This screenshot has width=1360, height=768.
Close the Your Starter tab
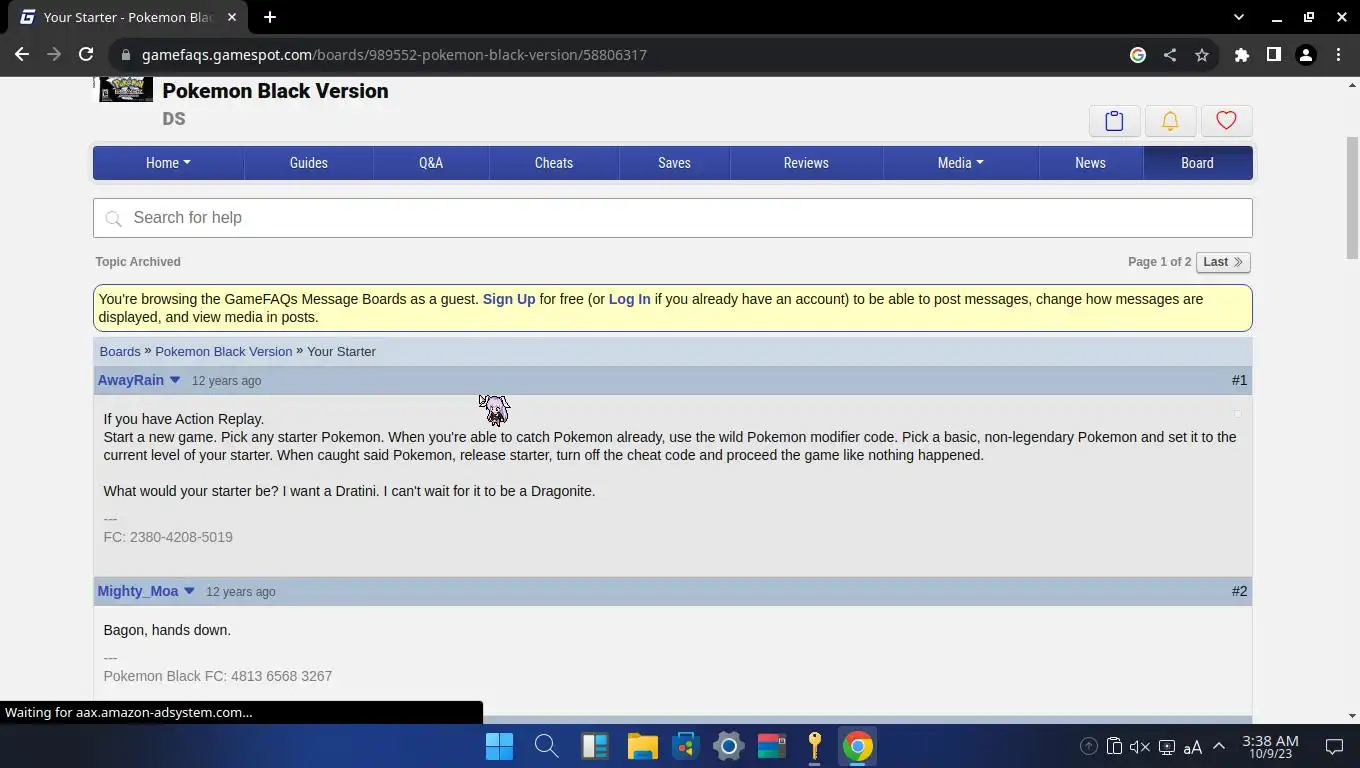tap(231, 17)
